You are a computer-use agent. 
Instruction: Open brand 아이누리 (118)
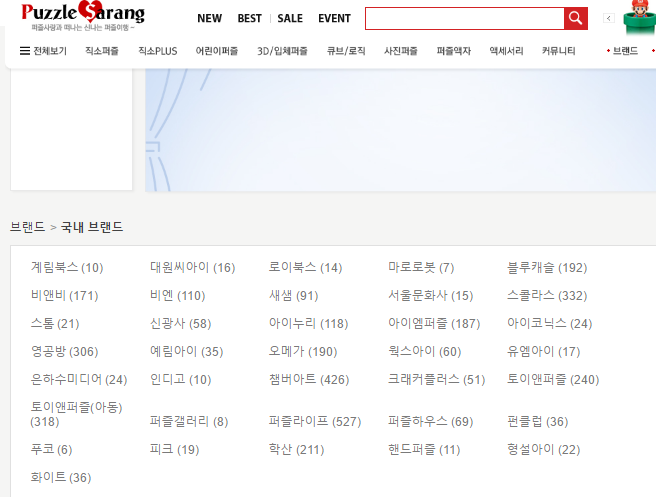[x=308, y=323]
